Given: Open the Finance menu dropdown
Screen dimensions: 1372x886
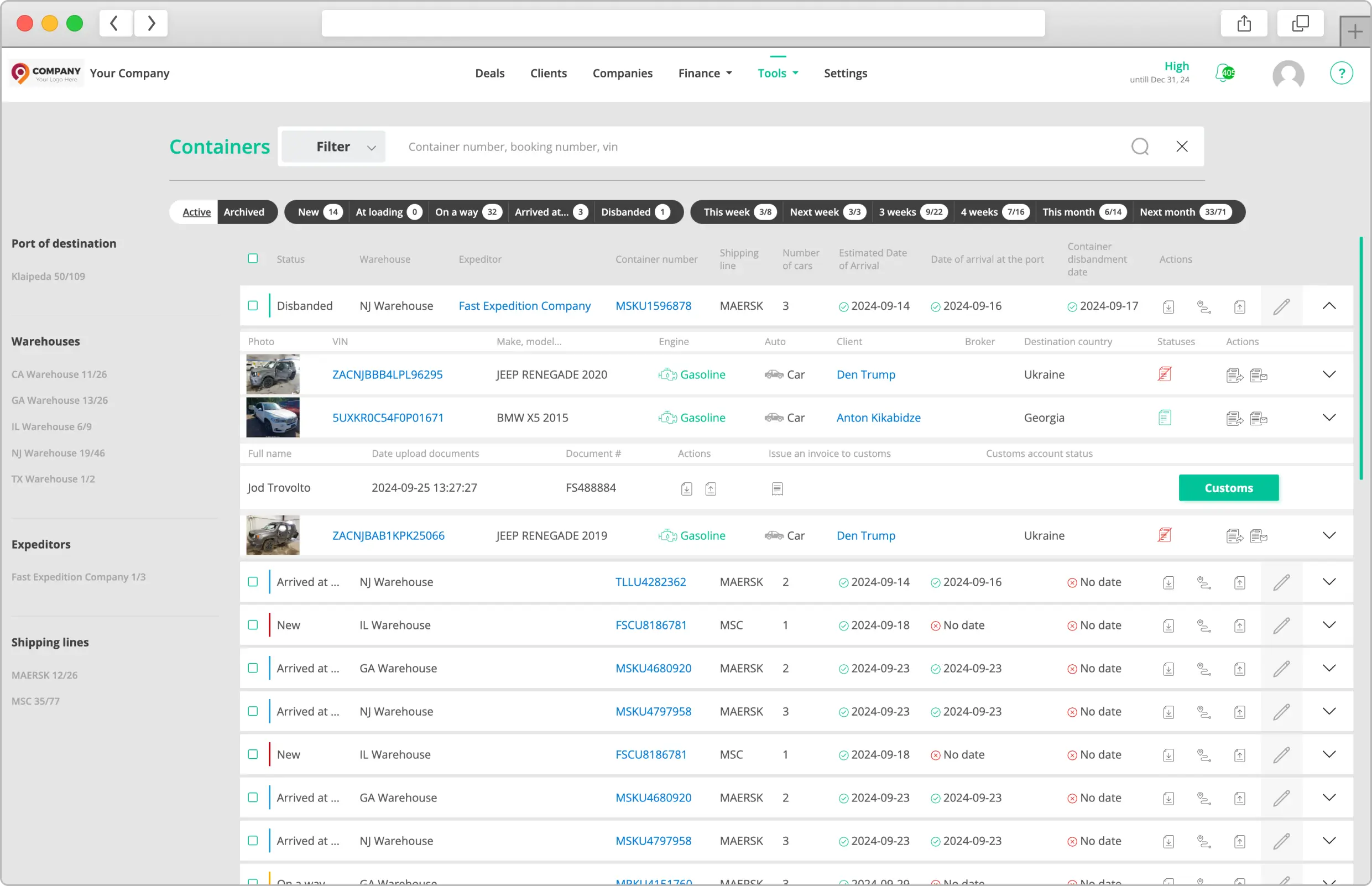Looking at the screenshot, I should click(705, 73).
